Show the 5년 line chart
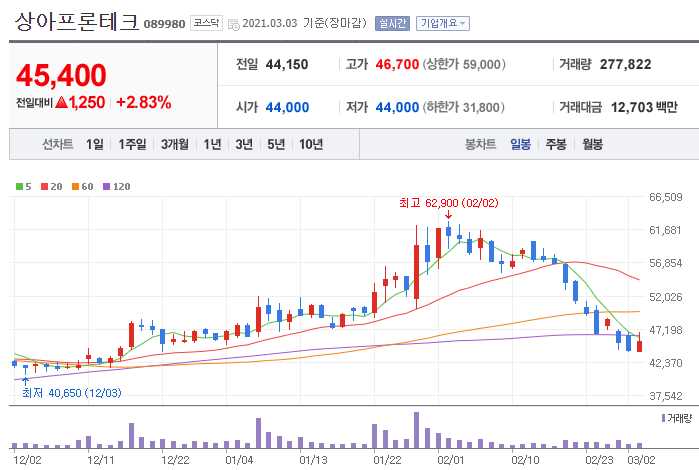 (x=276, y=144)
